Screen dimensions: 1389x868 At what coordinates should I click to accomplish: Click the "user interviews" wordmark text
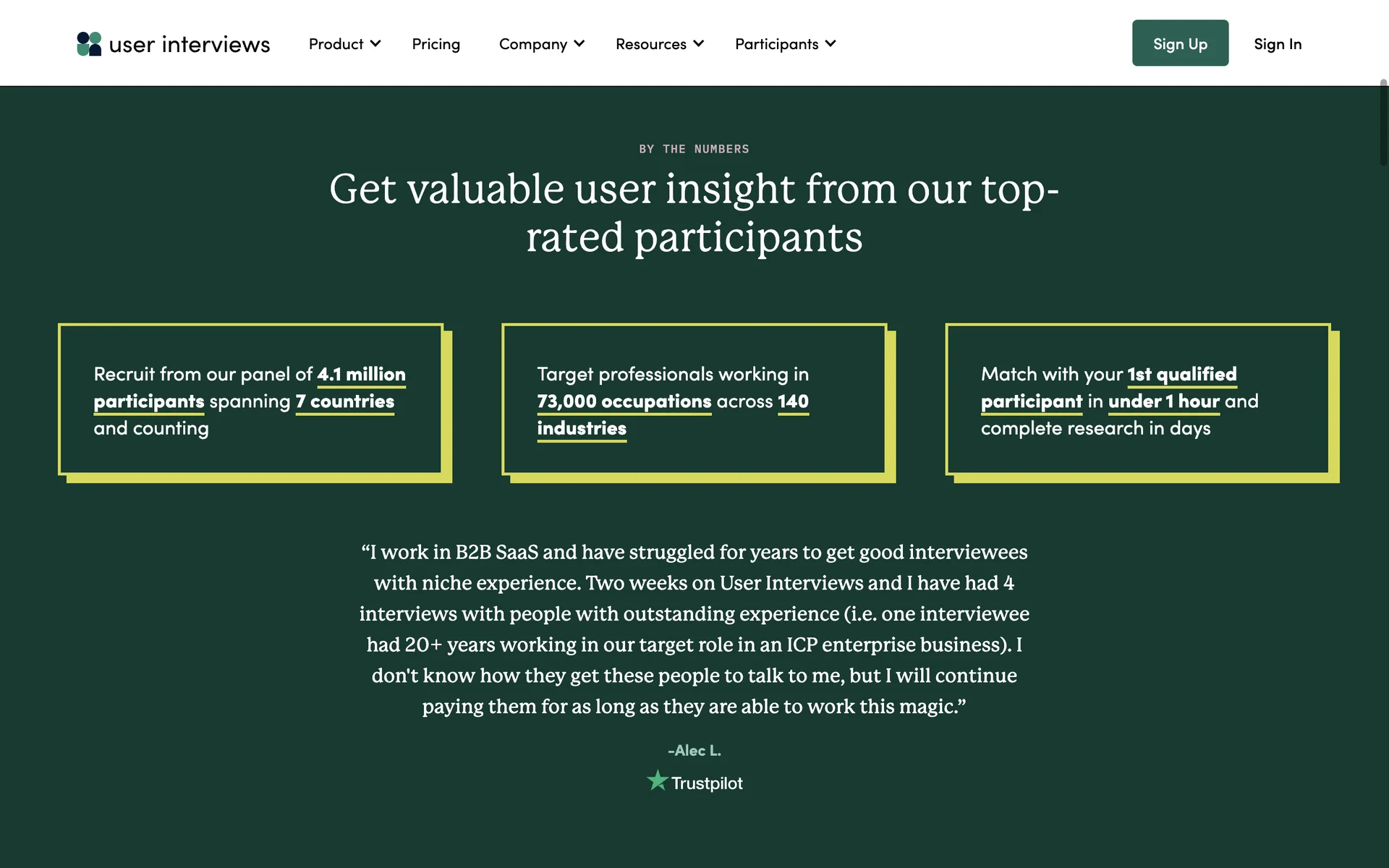(x=190, y=44)
